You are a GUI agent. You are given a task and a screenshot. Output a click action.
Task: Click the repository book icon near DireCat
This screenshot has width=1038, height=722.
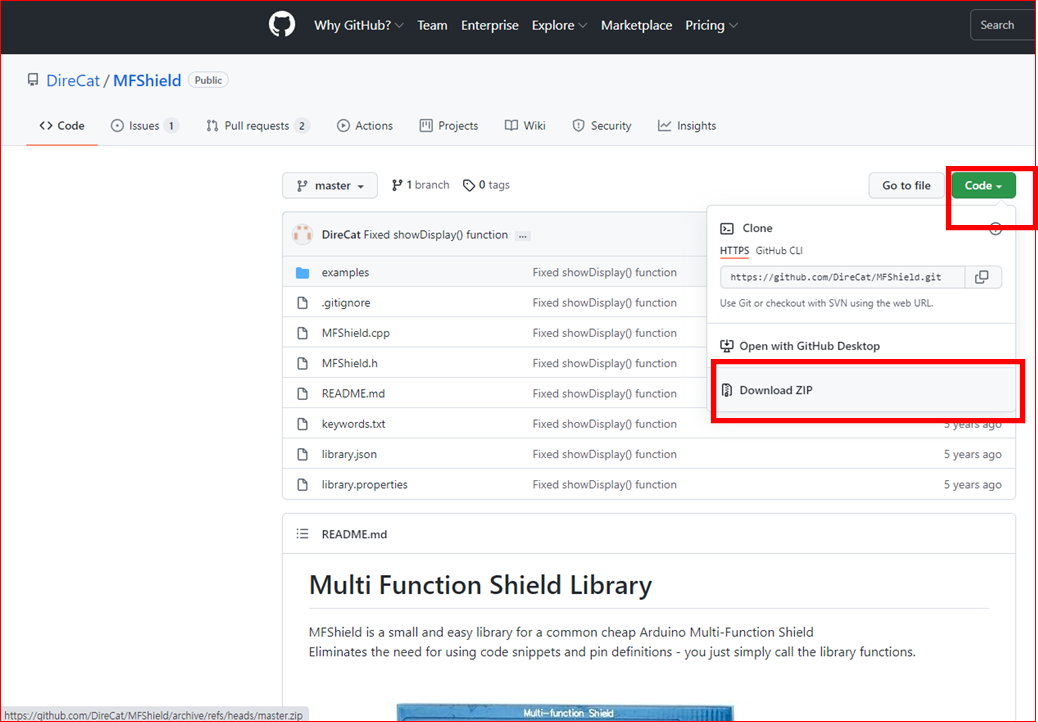[x=33, y=80]
